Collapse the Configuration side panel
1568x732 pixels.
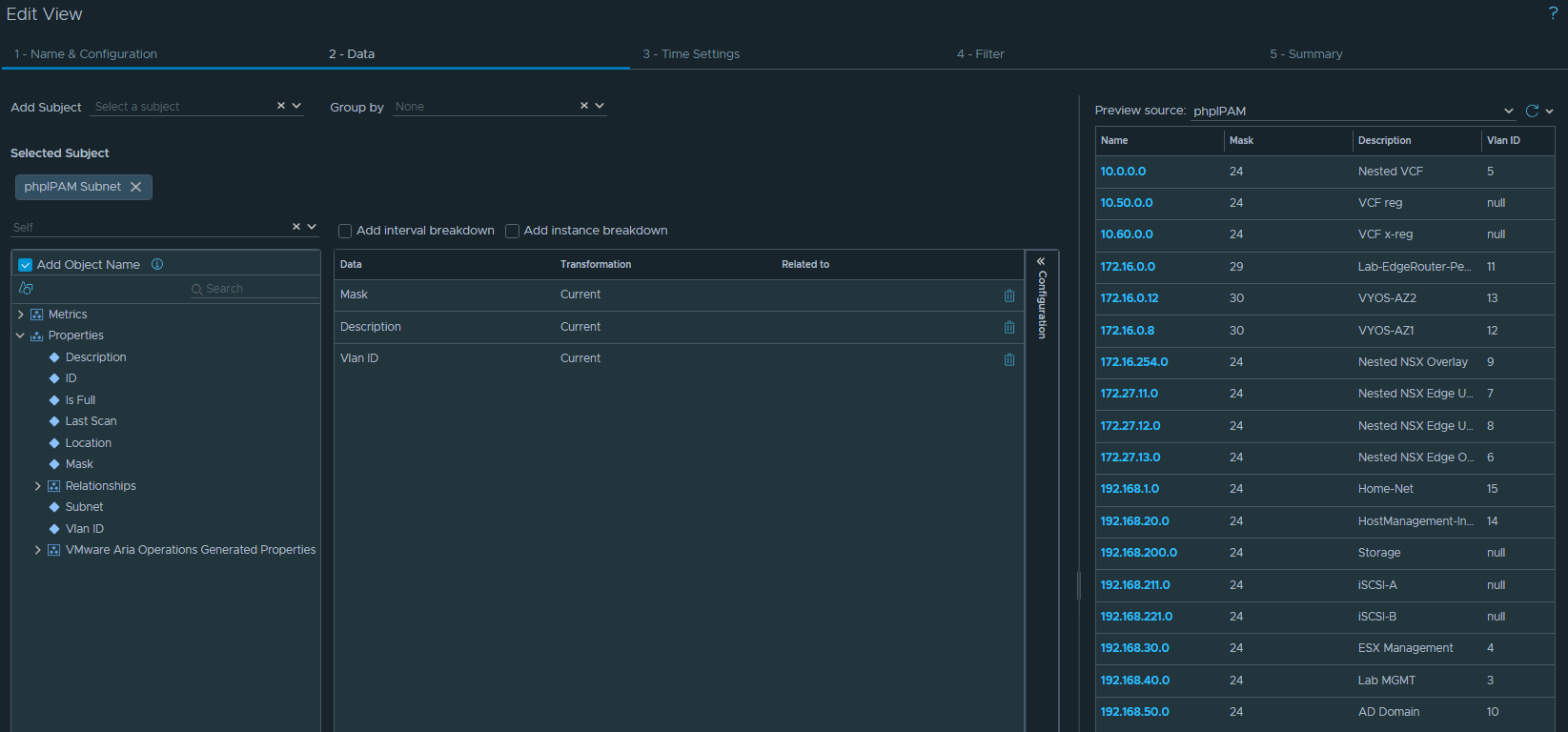[x=1041, y=261]
